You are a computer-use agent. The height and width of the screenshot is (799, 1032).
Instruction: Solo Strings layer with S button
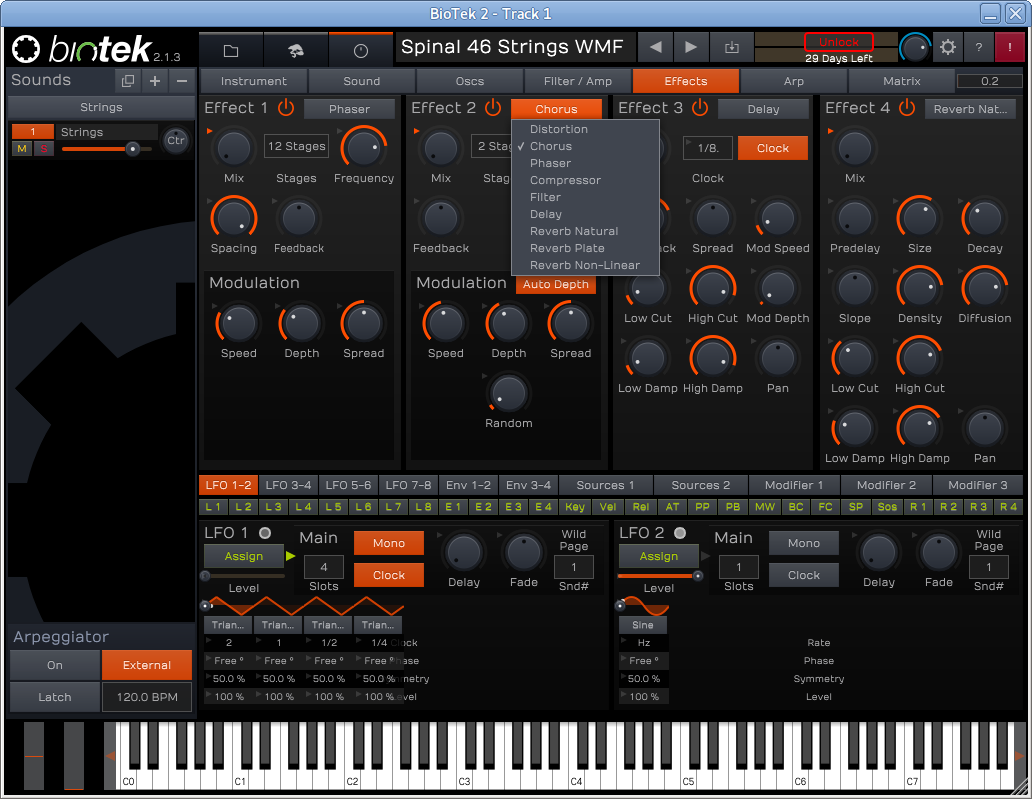point(43,149)
